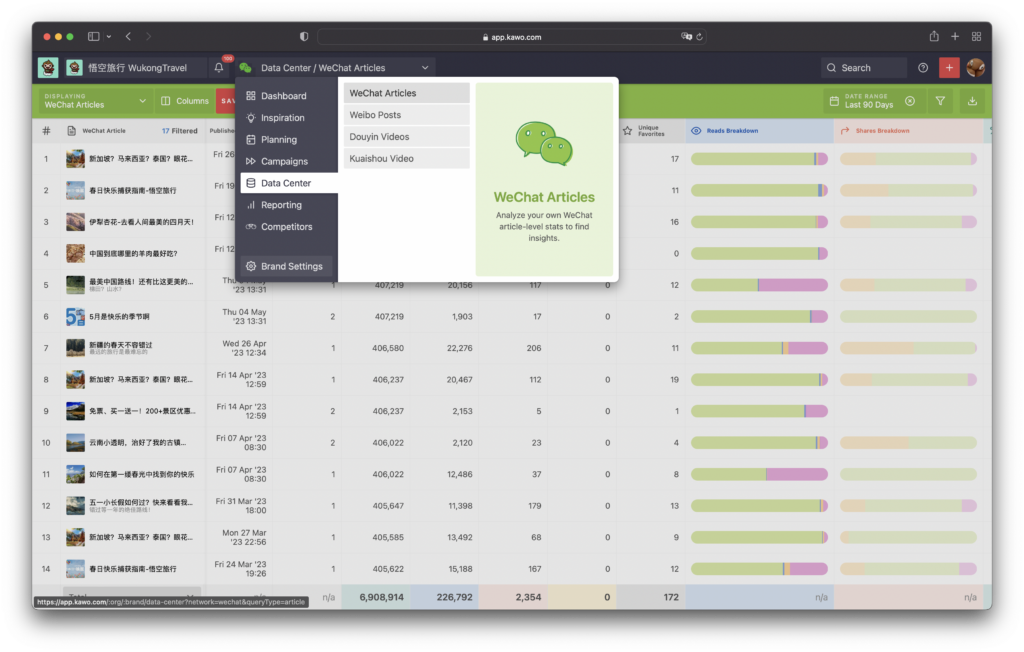
Task: Click the WeChat Article column header
Action: pos(104,131)
